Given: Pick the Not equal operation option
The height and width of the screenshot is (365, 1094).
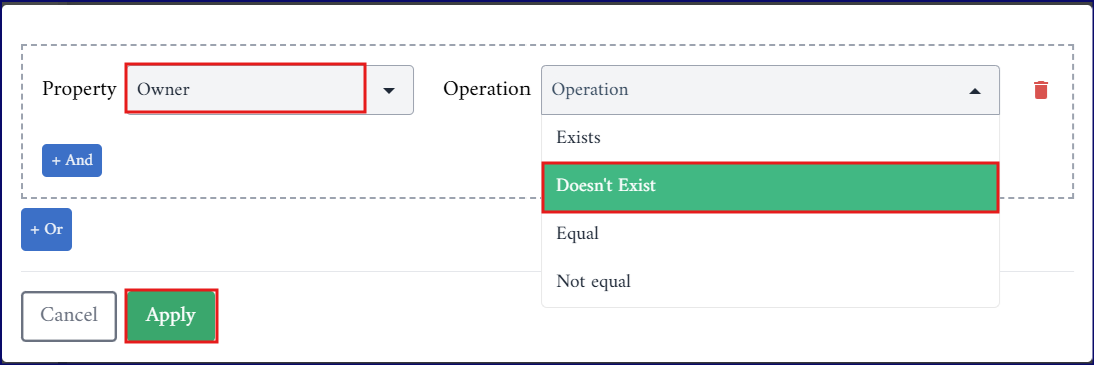Looking at the screenshot, I should [770, 281].
